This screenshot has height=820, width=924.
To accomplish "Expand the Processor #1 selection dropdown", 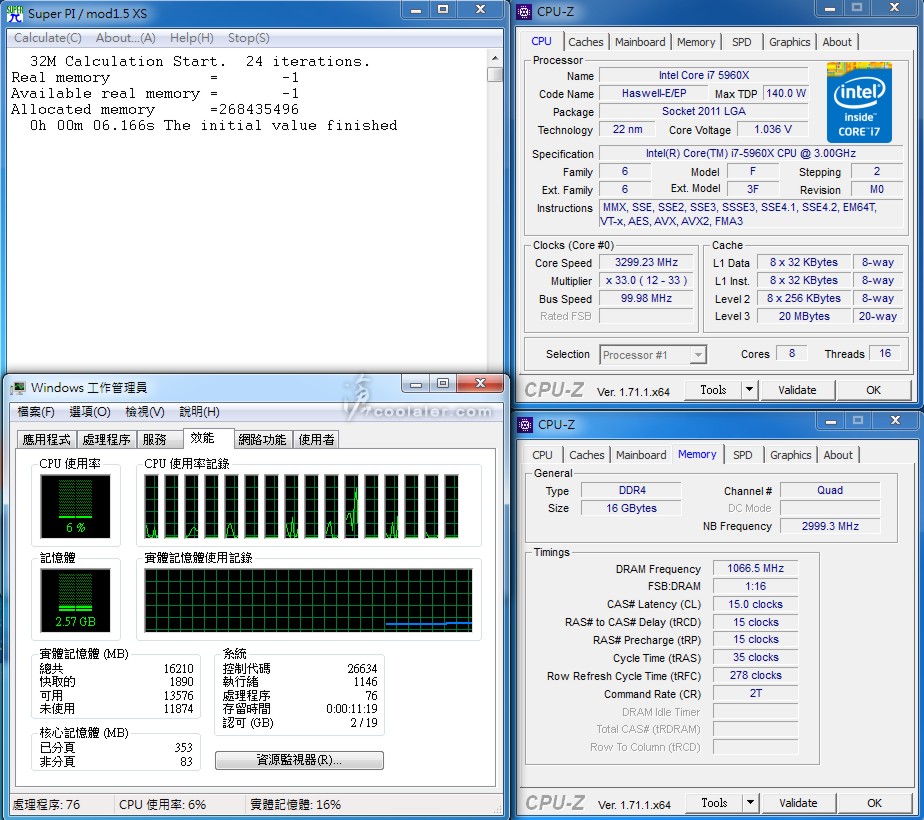I will (698, 355).
